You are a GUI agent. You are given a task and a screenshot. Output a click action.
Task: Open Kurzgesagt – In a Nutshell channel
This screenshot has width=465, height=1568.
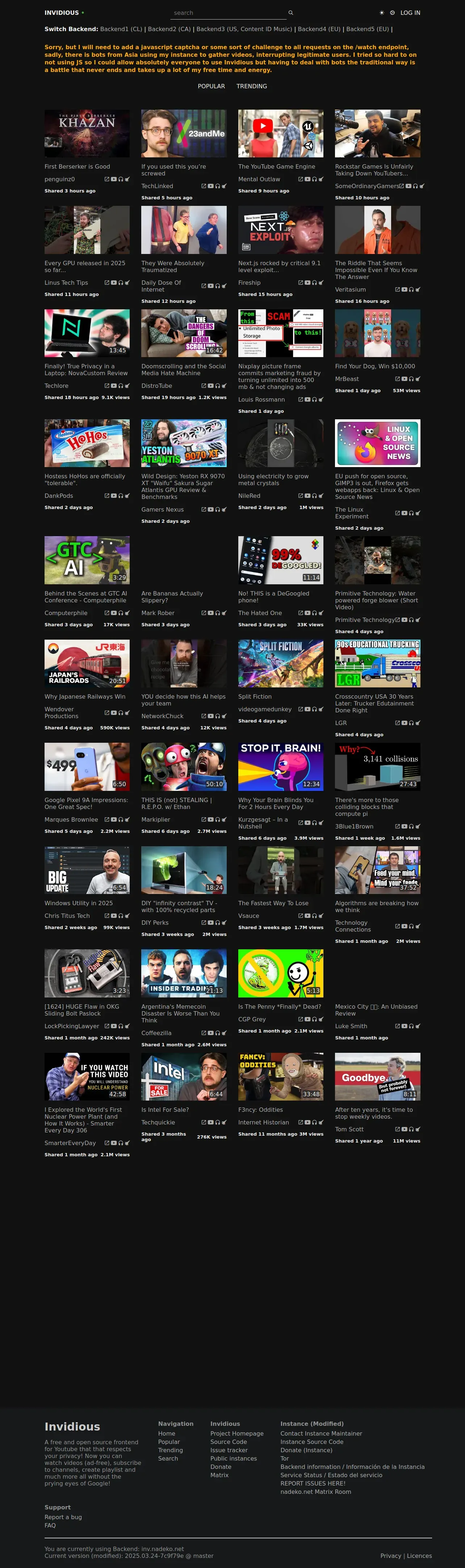click(x=263, y=823)
